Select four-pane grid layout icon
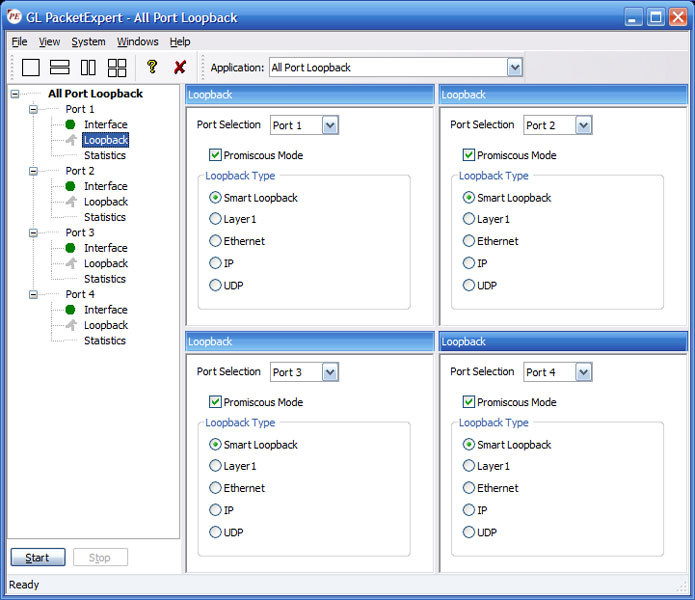Image resolution: width=695 pixels, height=600 pixels. (x=117, y=67)
